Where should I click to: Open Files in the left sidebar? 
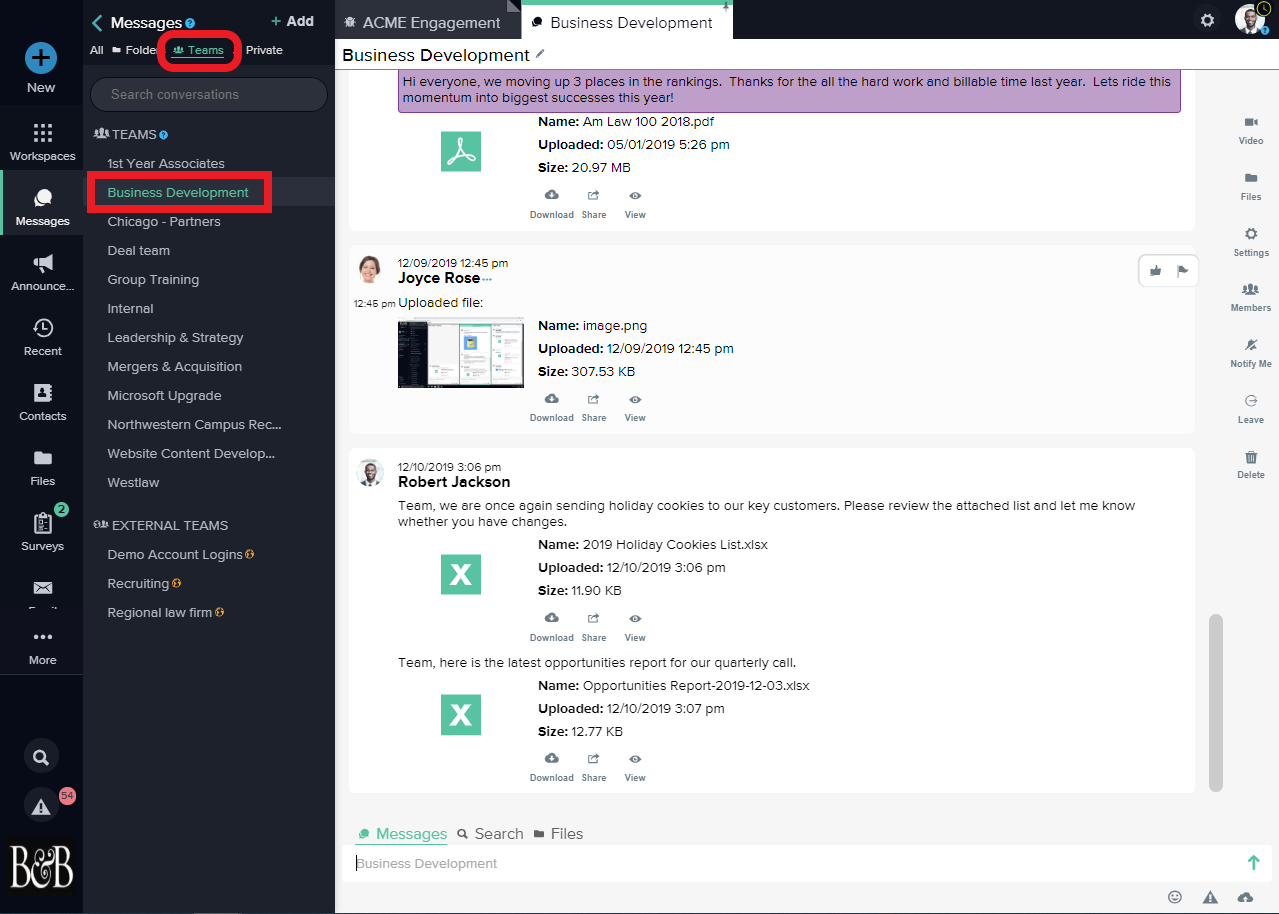click(x=42, y=467)
